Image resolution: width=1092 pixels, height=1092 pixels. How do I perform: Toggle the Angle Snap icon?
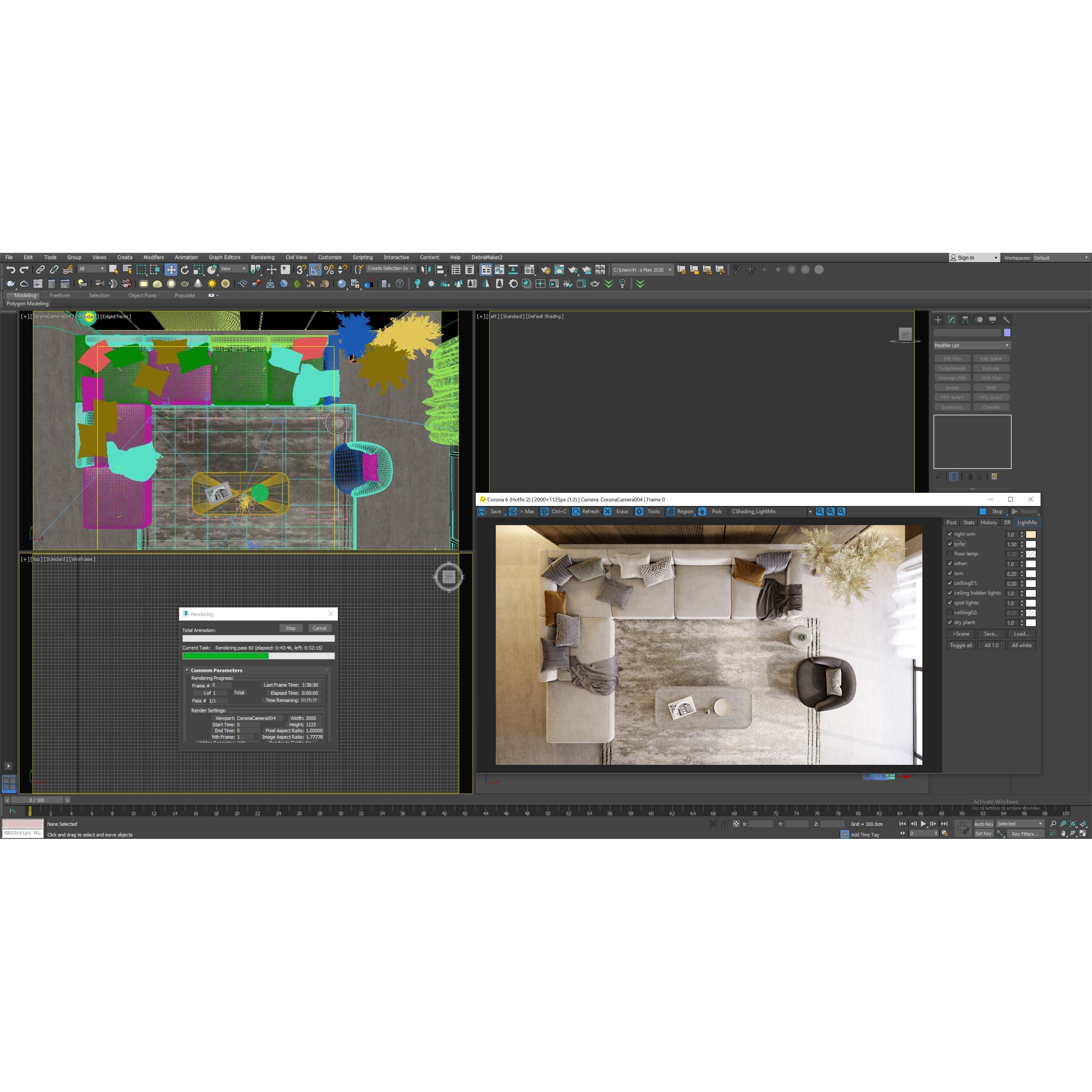click(x=315, y=270)
